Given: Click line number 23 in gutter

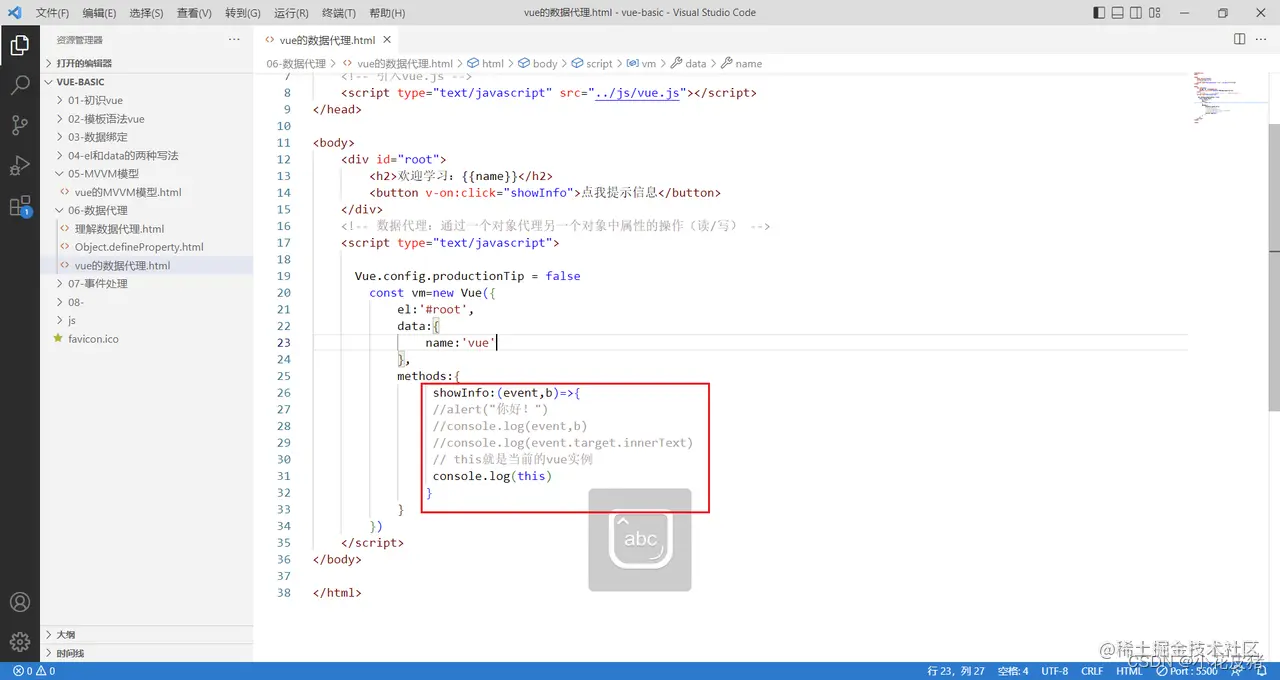Looking at the screenshot, I should (x=284, y=343).
